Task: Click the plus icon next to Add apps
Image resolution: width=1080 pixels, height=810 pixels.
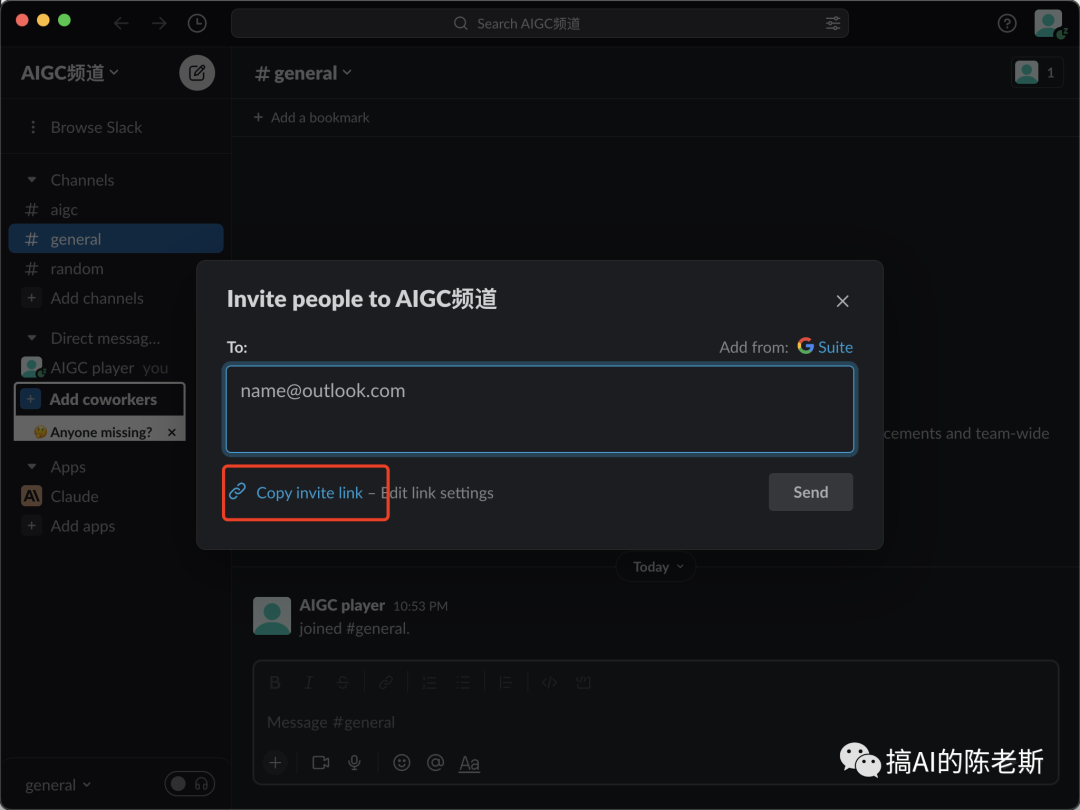Action: (x=32, y=526)
